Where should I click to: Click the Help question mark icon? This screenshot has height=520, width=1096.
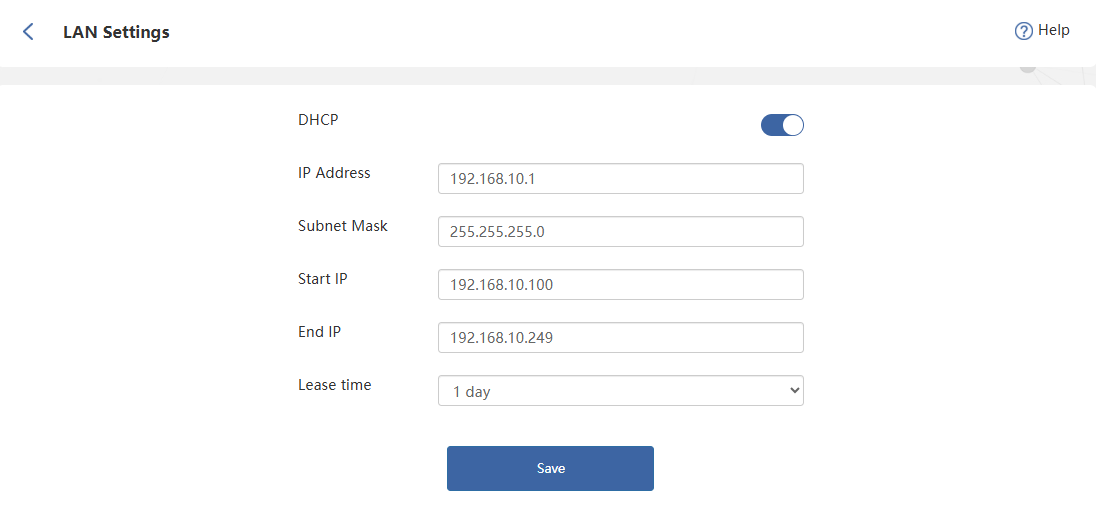(x=1023, y=31)
